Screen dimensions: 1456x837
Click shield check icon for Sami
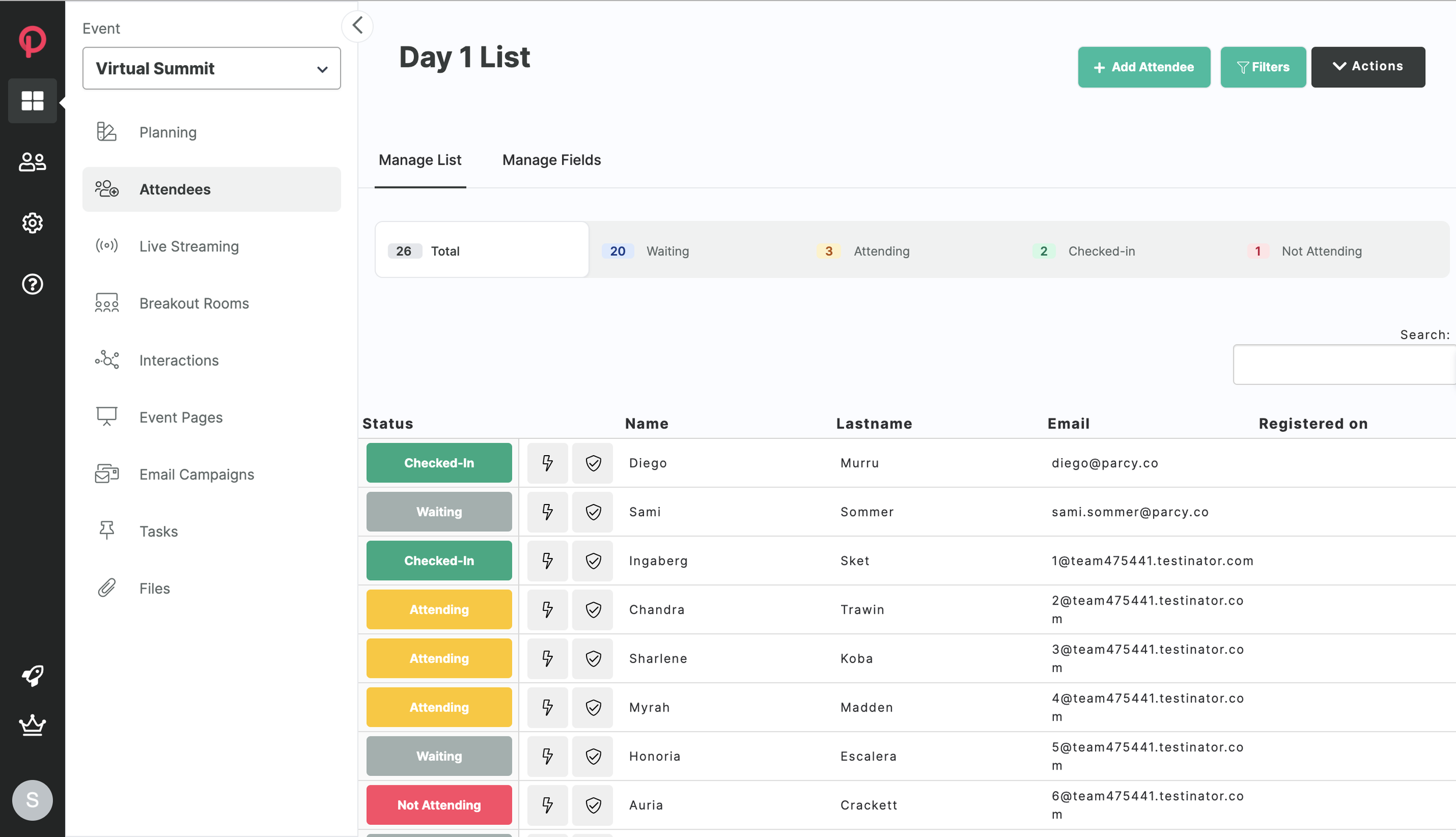coord(592,512)
